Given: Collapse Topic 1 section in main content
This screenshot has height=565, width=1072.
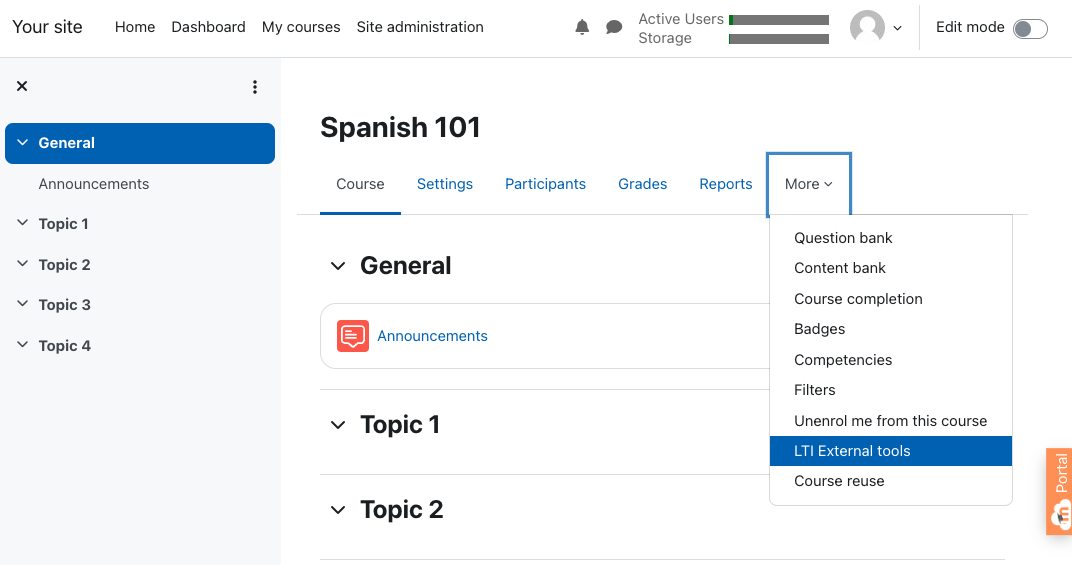Looking at the screenshot, I should pos(337,425).
